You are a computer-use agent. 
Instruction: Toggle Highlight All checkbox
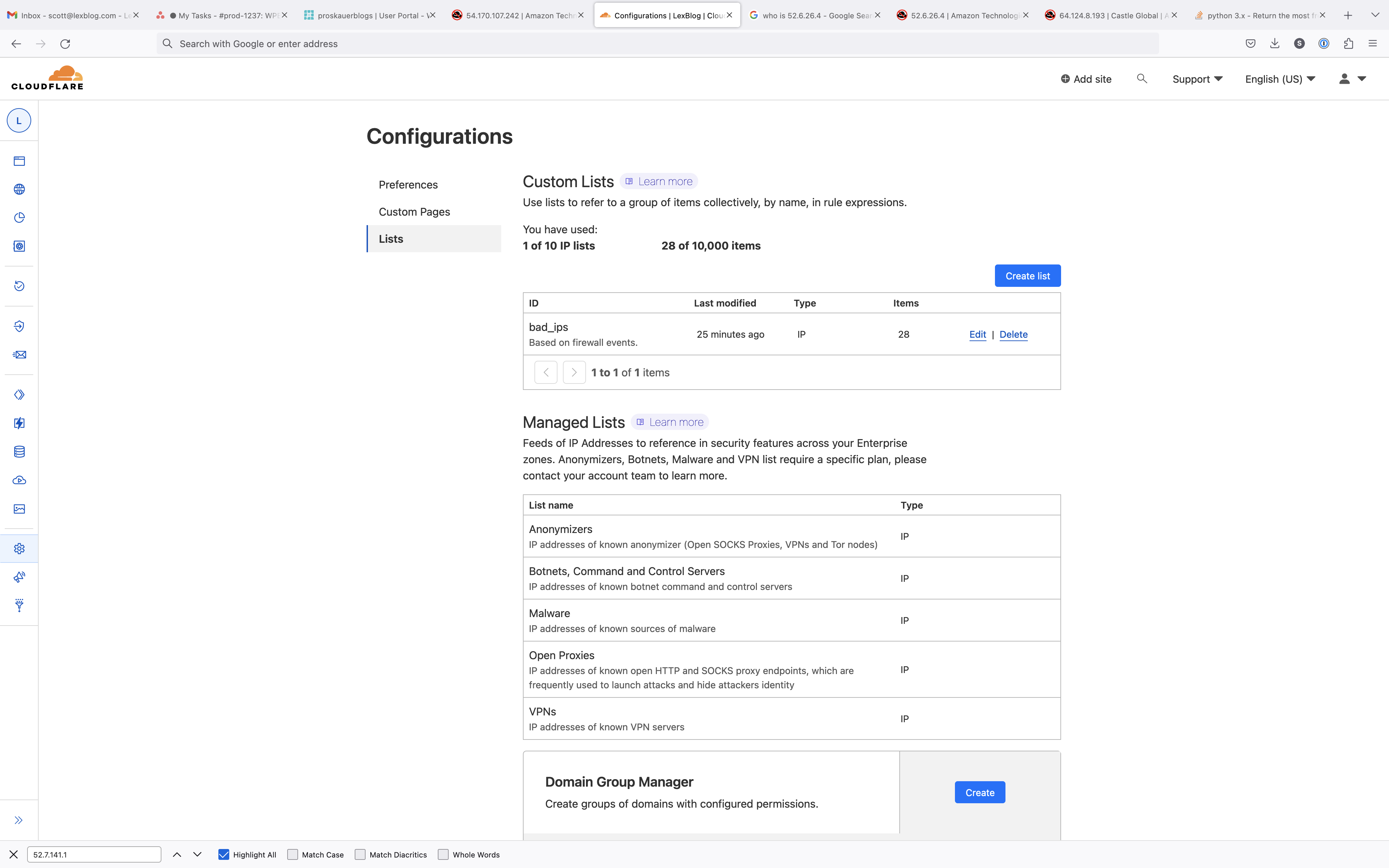click(x=224, y=854)
